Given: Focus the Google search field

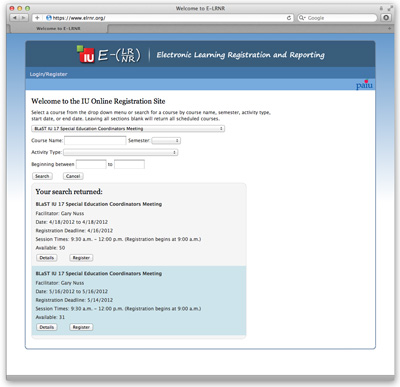Looking at the screenshot, I should coord(337,18).
